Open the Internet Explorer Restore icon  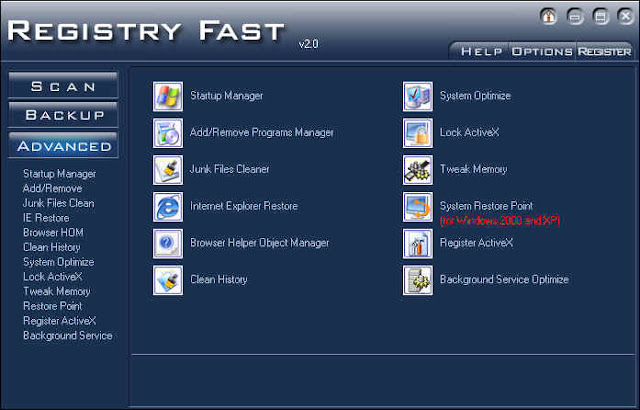(x=168, y=207)
